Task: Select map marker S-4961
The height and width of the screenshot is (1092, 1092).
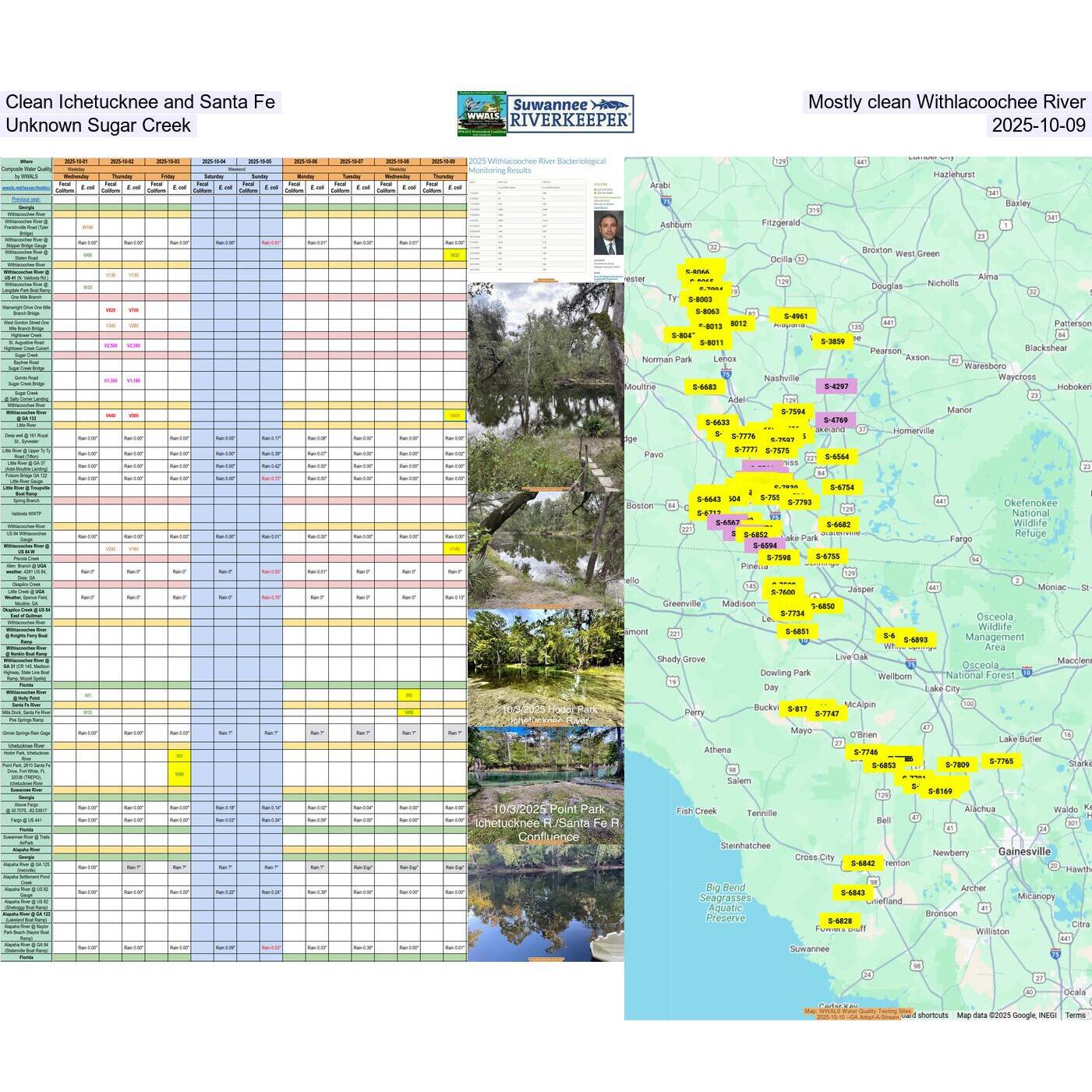Action: point(795,316)
